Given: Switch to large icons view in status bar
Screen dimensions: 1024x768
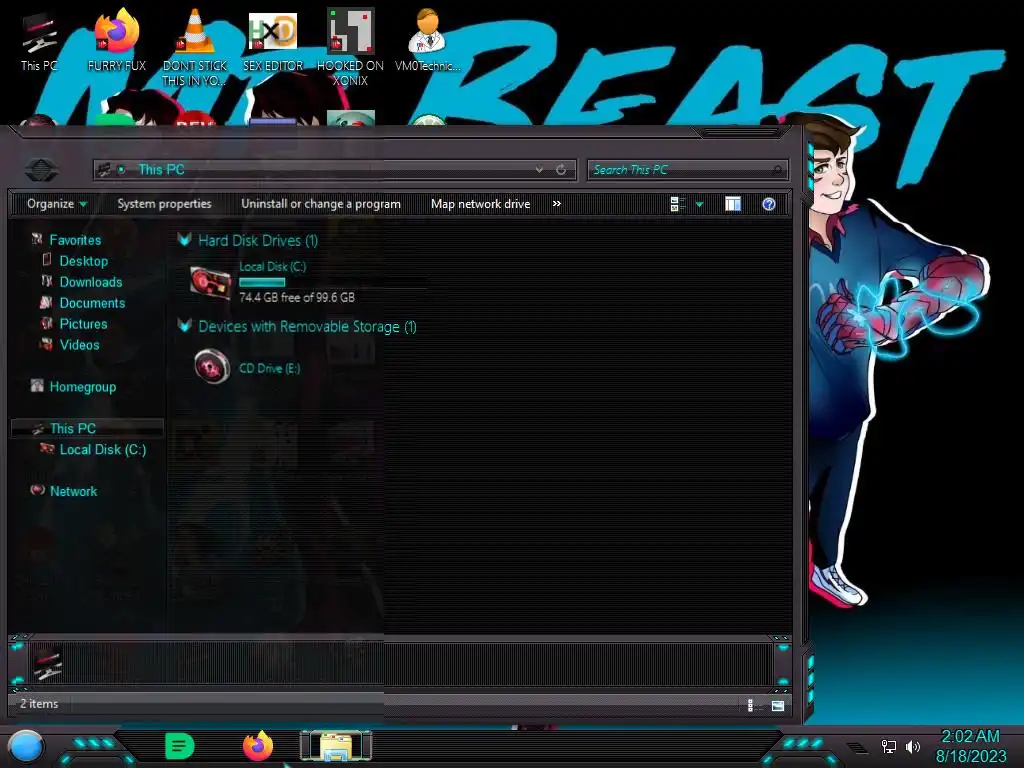Looking at the screenshot, I should 777,705.
